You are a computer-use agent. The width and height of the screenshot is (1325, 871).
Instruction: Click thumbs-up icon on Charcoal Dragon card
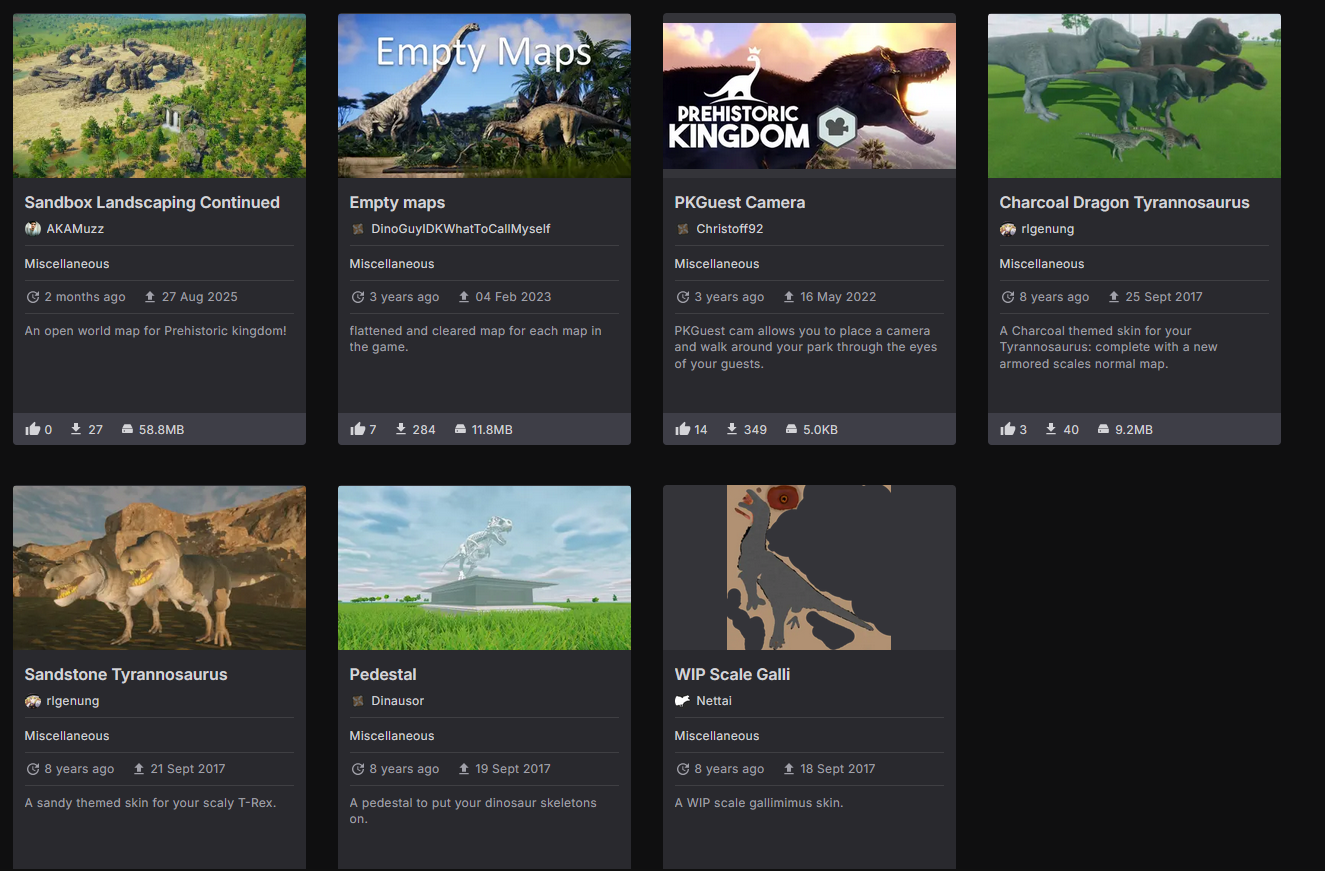click(x=1008, y=429)
